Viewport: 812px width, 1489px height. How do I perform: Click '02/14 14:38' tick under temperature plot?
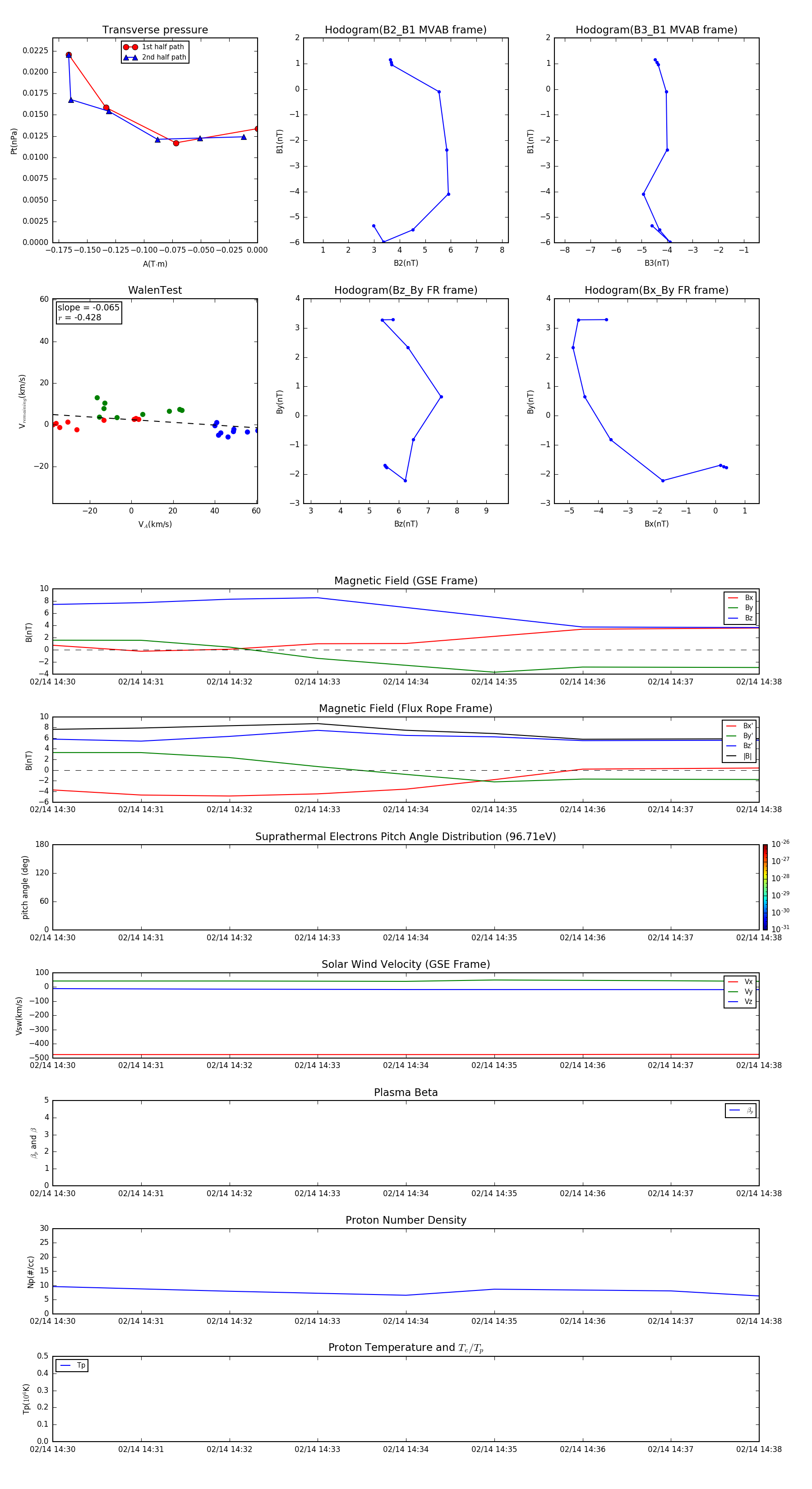pos(759,1450)
